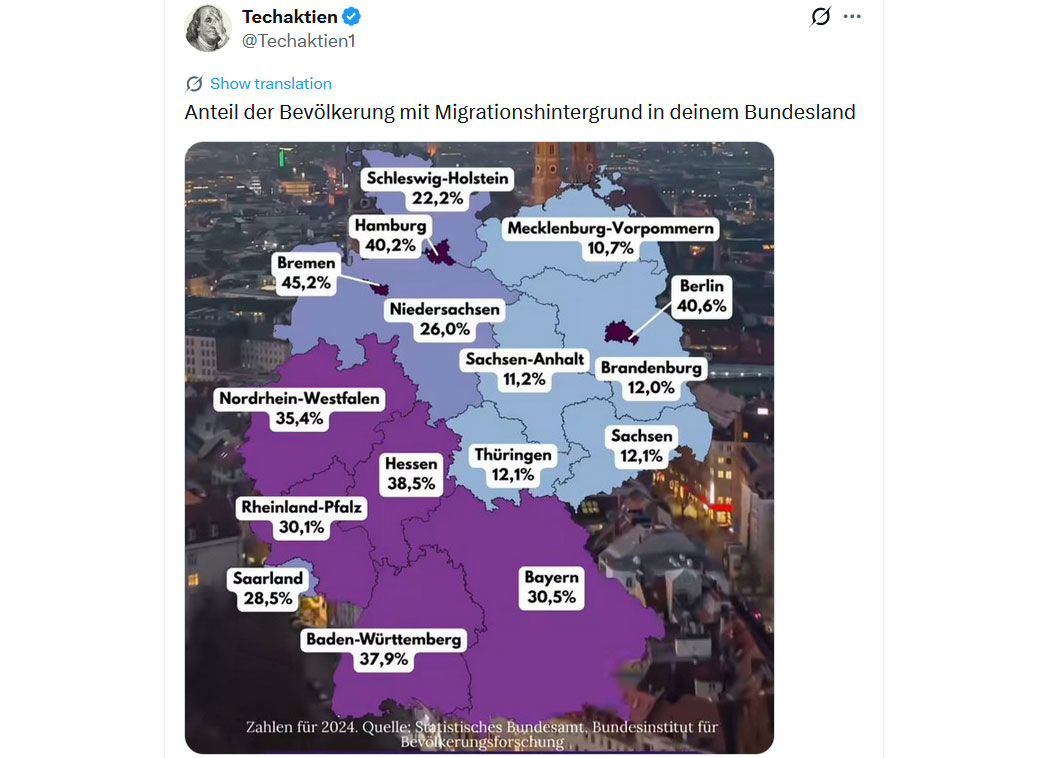Select the Saarland 28,5% label
The height and width of the screenshot is (758, 1050).
pos(267,588)
